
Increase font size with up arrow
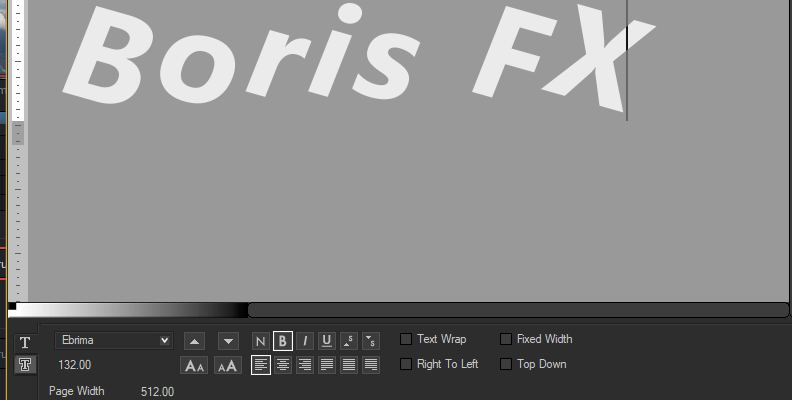(x=194, y=341)
